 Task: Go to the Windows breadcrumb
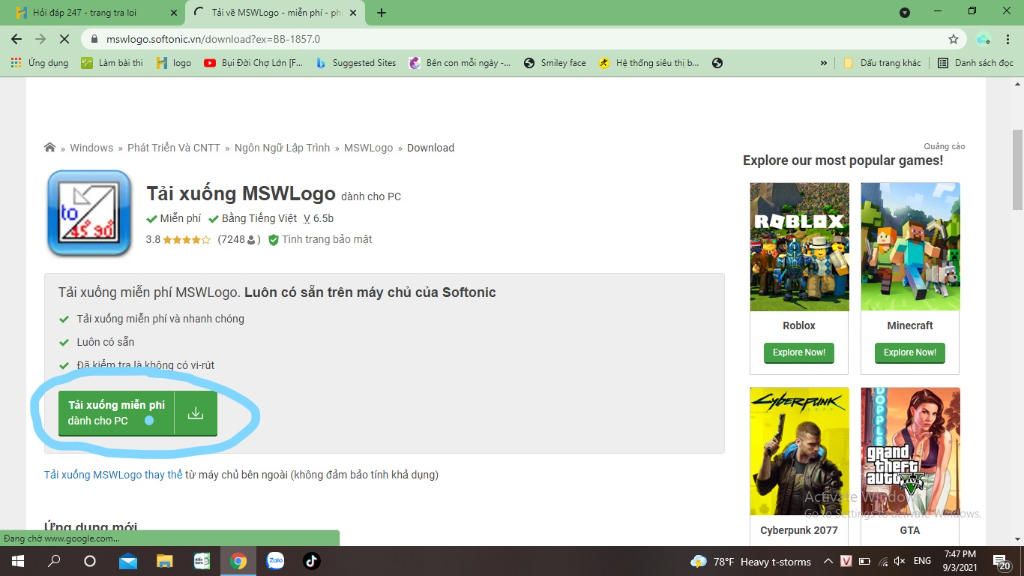91,148
